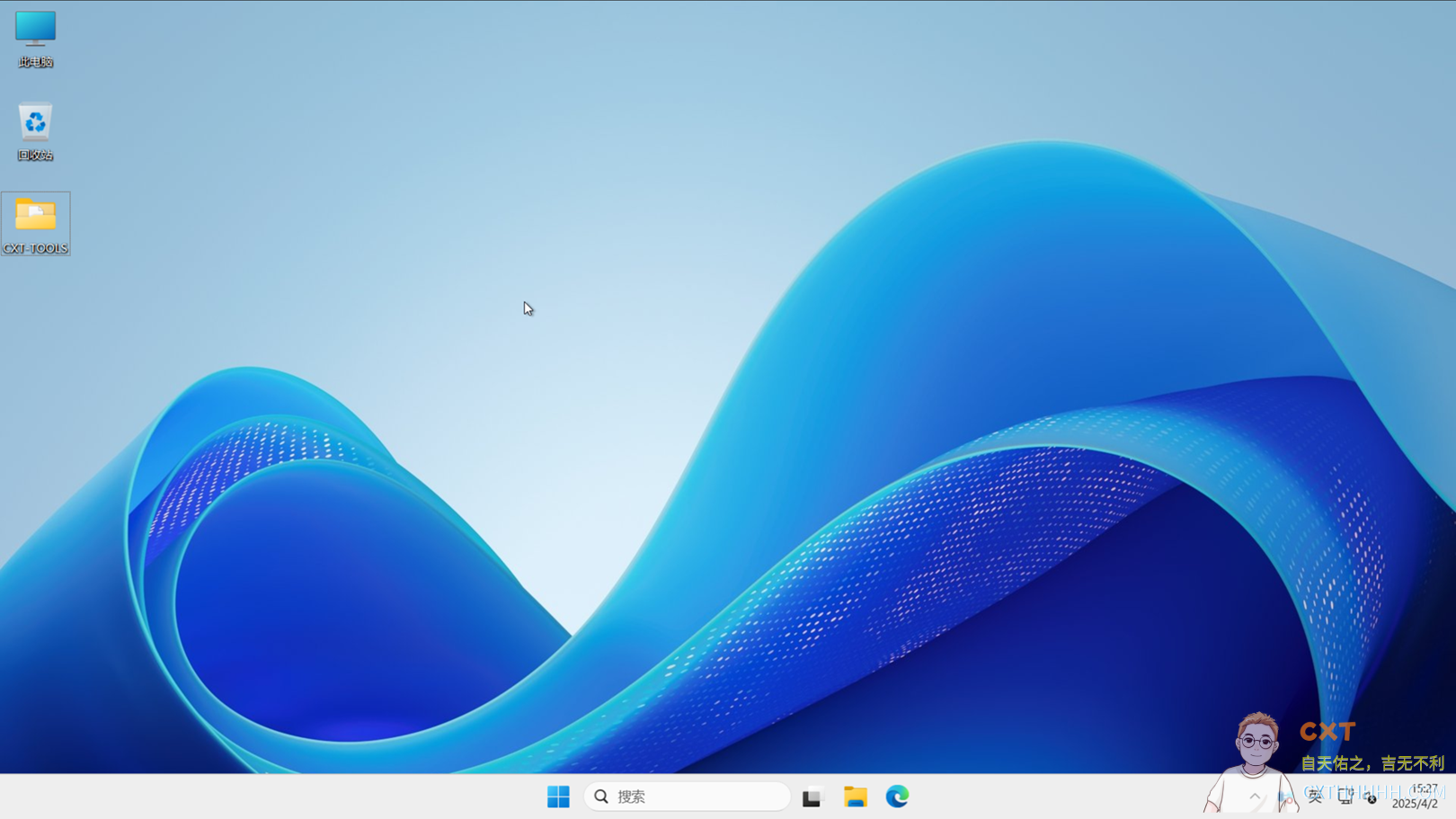The width and height of the screenshot is (1456, 819).
Task: Open the muted volume tray icon
Action: click(1371, 797)
